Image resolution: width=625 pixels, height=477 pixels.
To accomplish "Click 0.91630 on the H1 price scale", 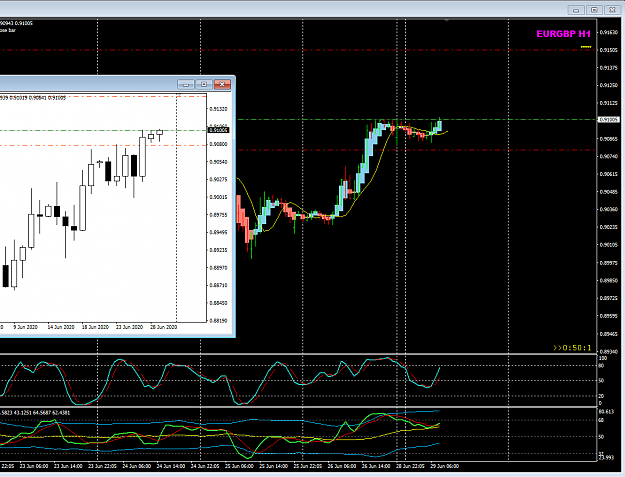I will point(609,32).
